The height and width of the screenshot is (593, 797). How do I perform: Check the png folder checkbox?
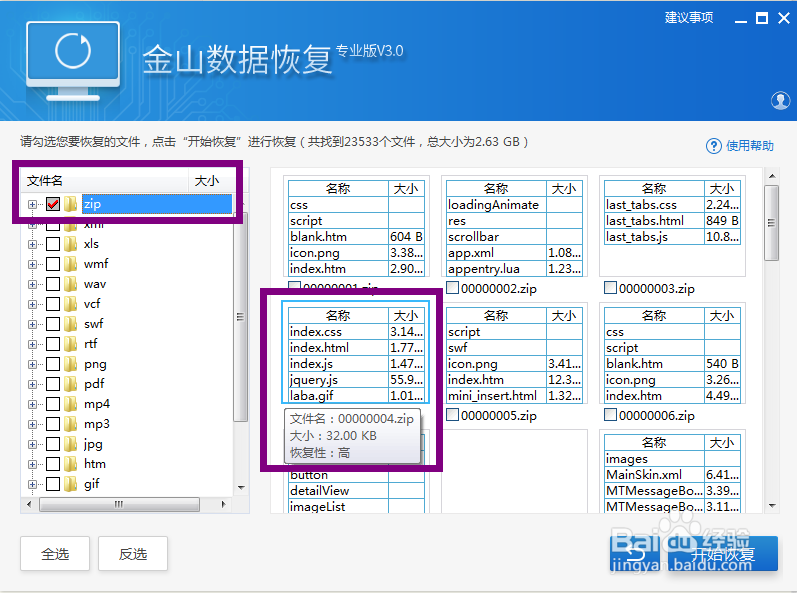point(53,364)
